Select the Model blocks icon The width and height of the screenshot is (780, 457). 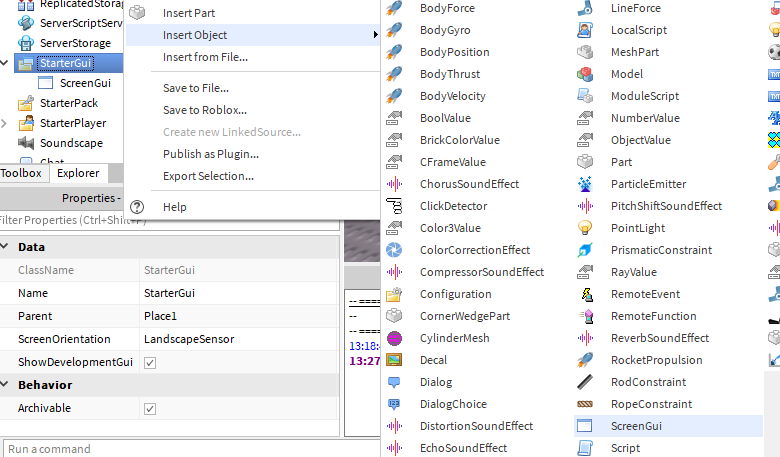585,74
